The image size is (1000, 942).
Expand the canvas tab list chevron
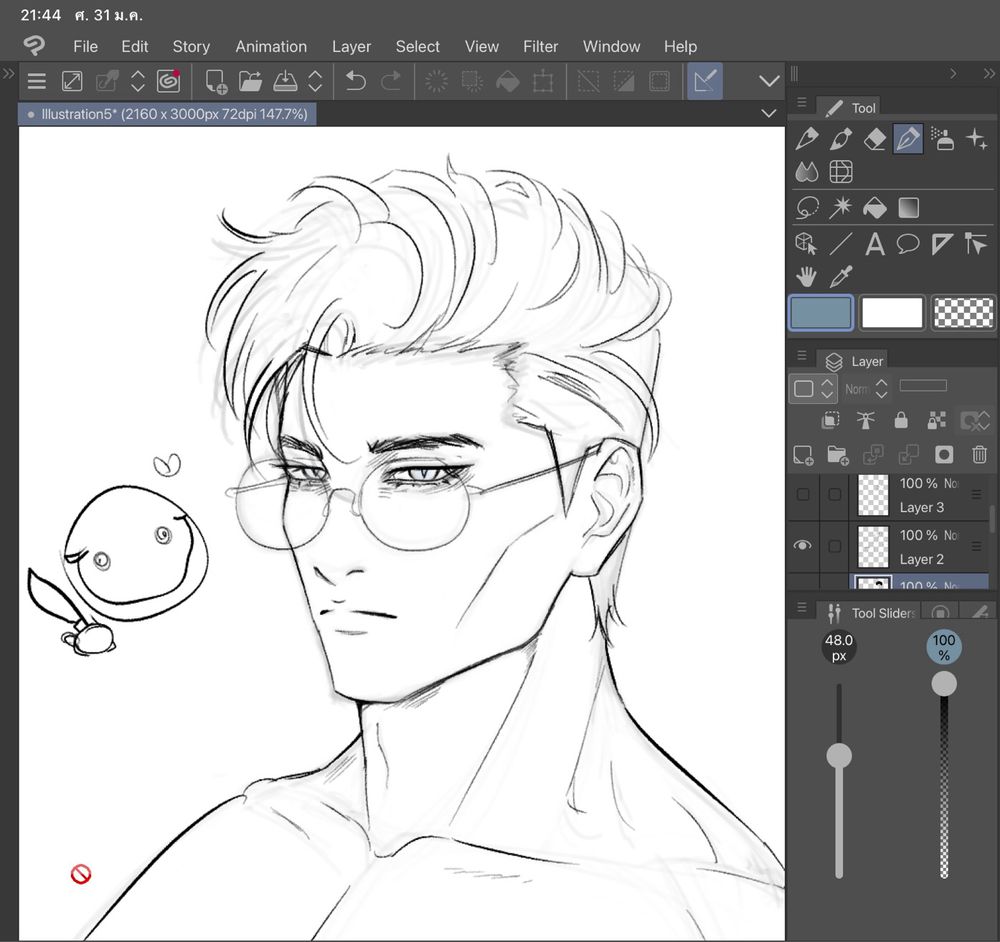769,114
